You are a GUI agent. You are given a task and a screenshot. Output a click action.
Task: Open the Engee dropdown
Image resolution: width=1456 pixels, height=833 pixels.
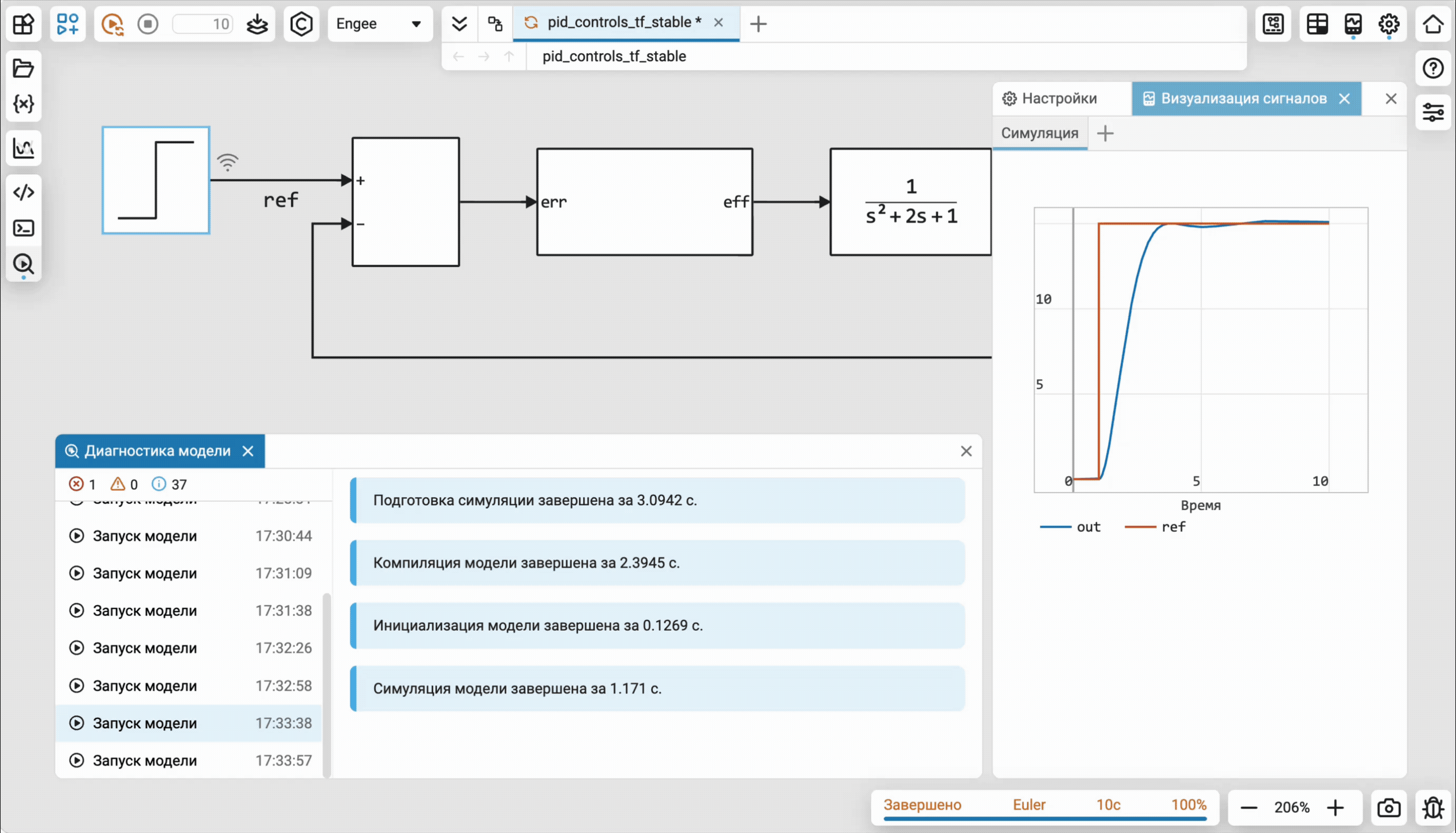click(379, 24)
